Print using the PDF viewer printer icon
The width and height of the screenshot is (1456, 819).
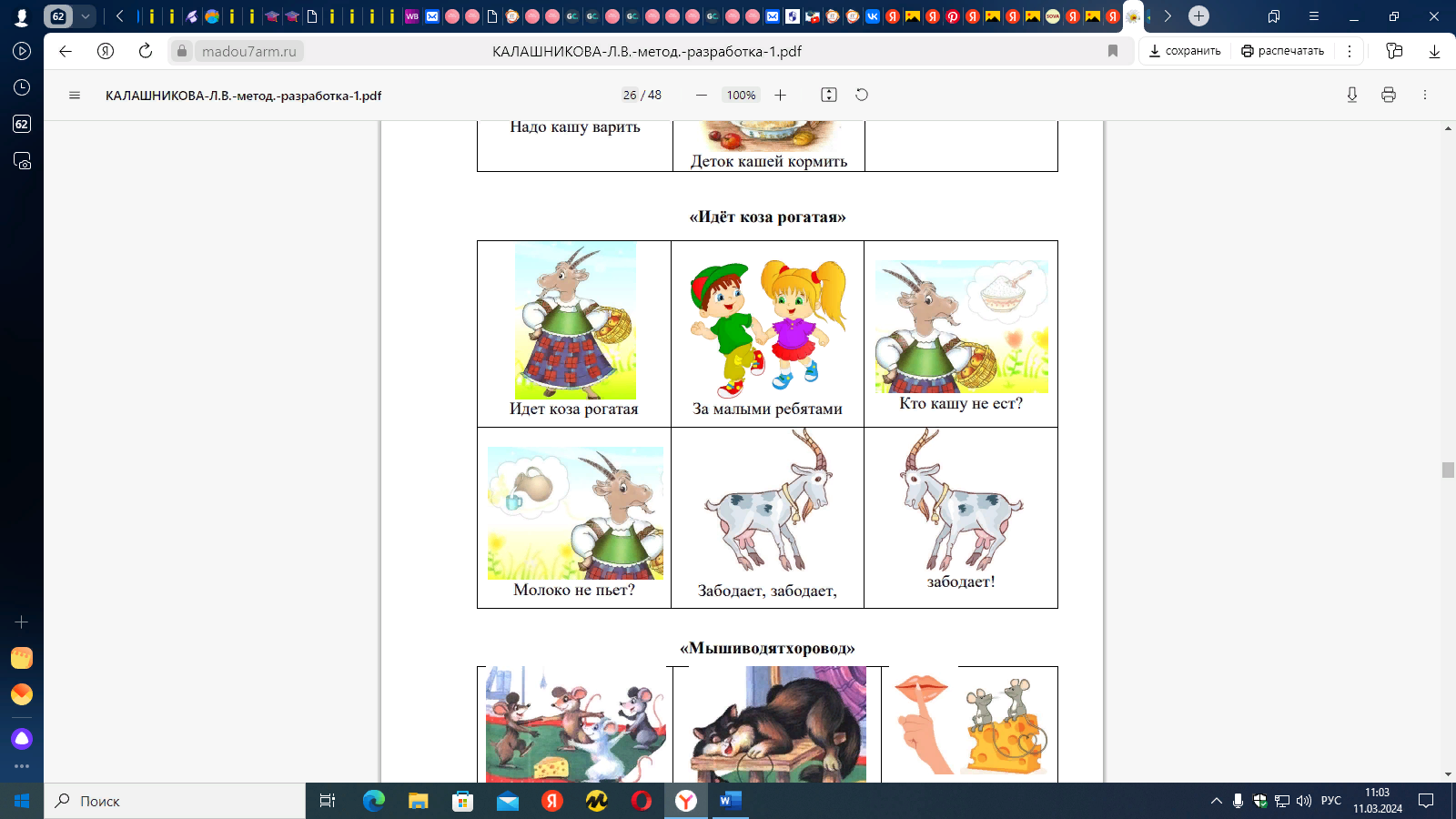tap(1388, 96)
